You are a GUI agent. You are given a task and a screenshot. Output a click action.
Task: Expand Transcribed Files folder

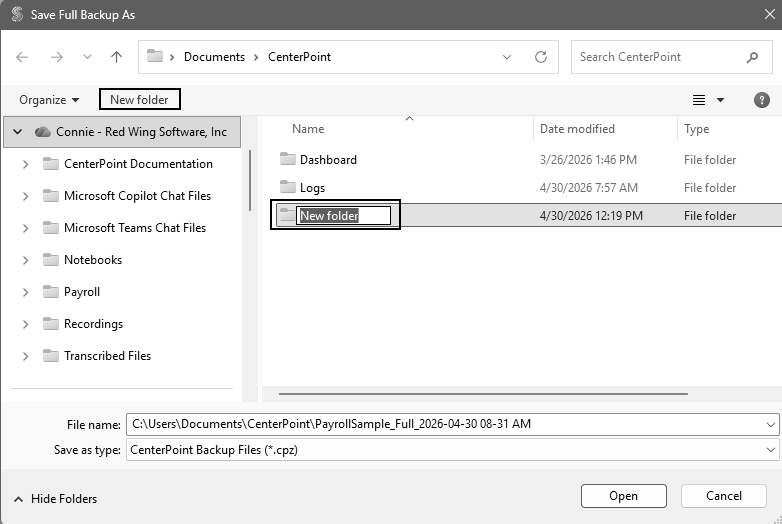[x=25, y=356]
